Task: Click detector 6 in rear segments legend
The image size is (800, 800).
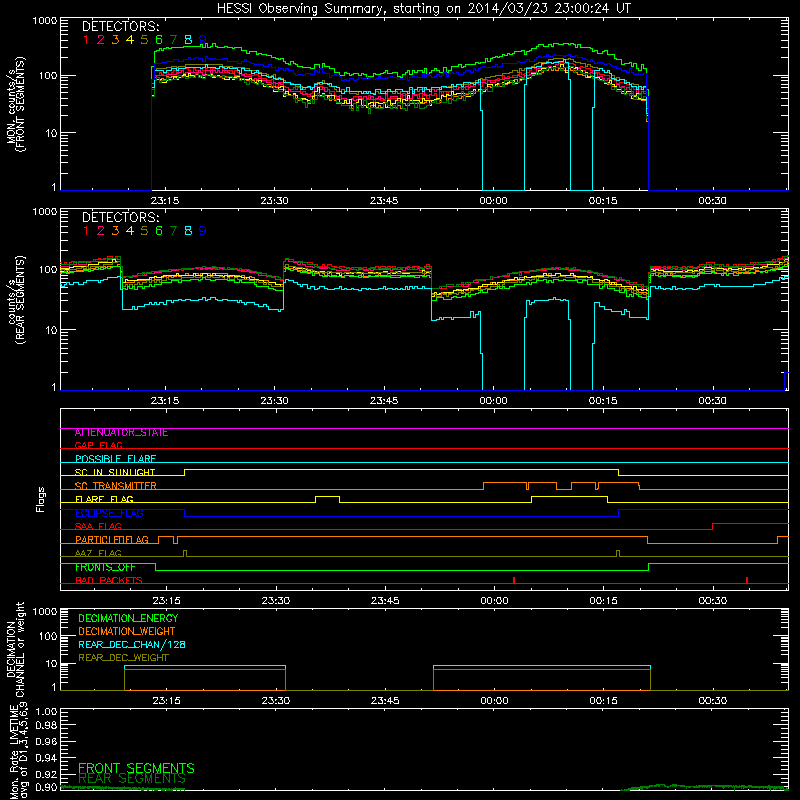Action: coord(159,231)
